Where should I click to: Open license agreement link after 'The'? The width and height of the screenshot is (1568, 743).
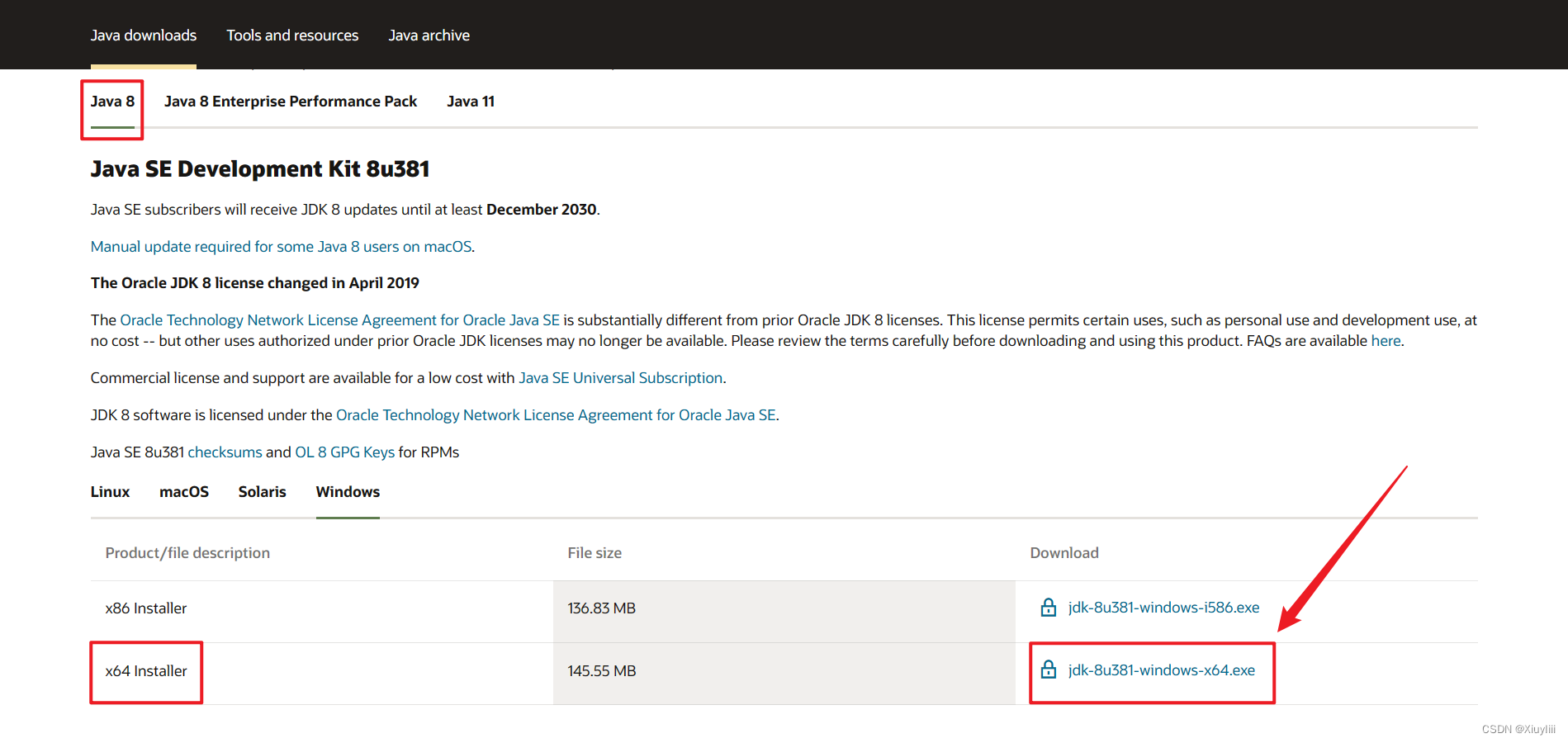point(339,320)
